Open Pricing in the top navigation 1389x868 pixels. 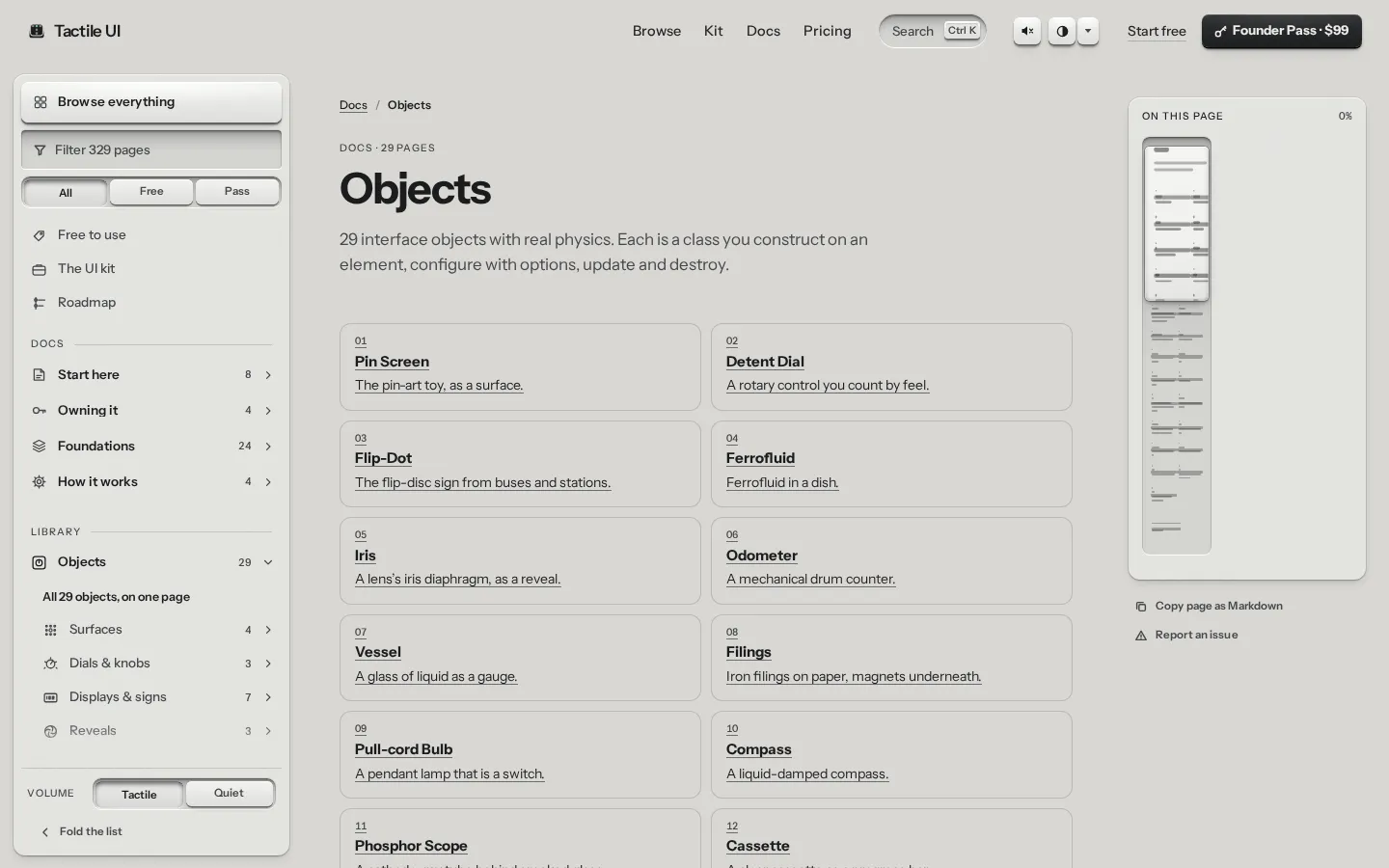pyautogui.click(x=828, y=31)
